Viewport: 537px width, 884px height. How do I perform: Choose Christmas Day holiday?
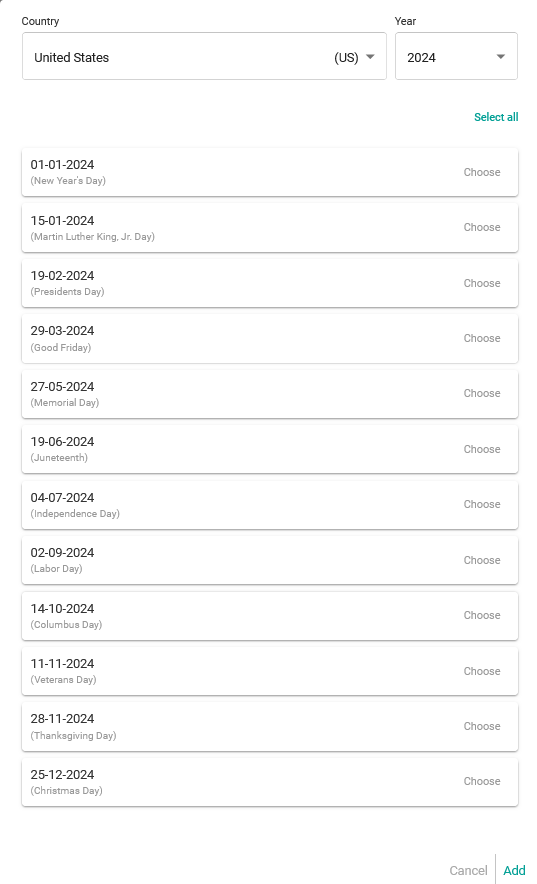pyautogui.click(x=482, y=781)
